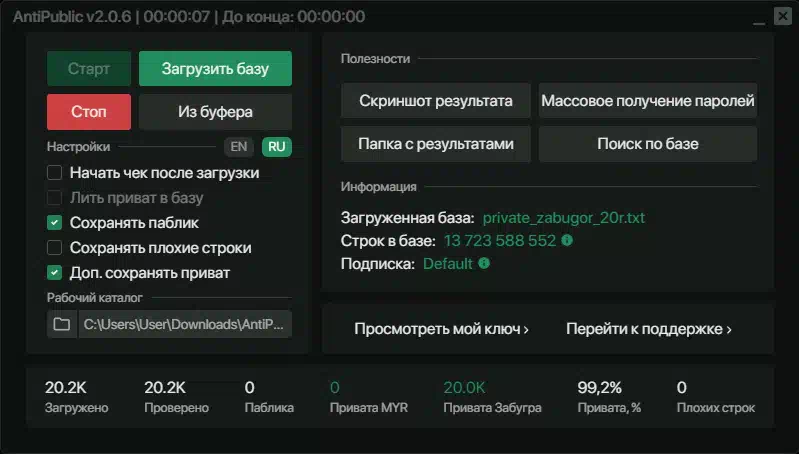Screen dimensions: 799x454
Task: Select the RU language toggle
Action: coord(277,147)
